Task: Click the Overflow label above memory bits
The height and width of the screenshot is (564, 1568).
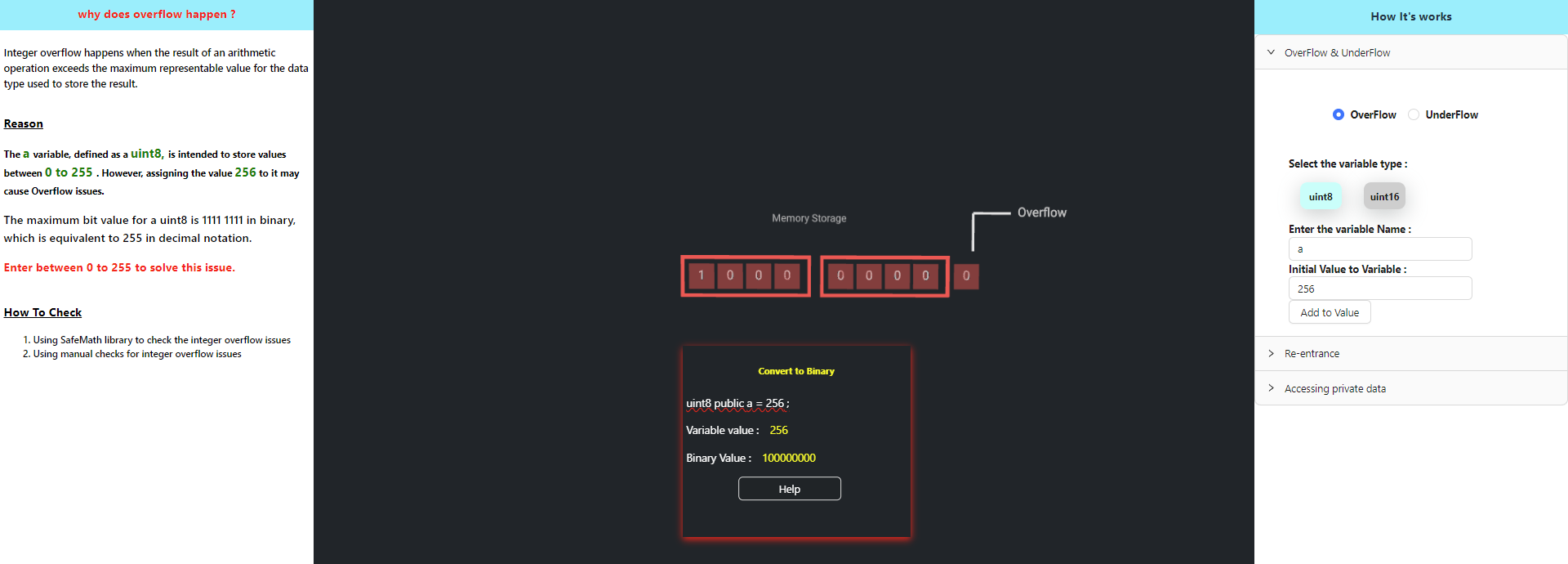Action: (x=1041, y=213)
